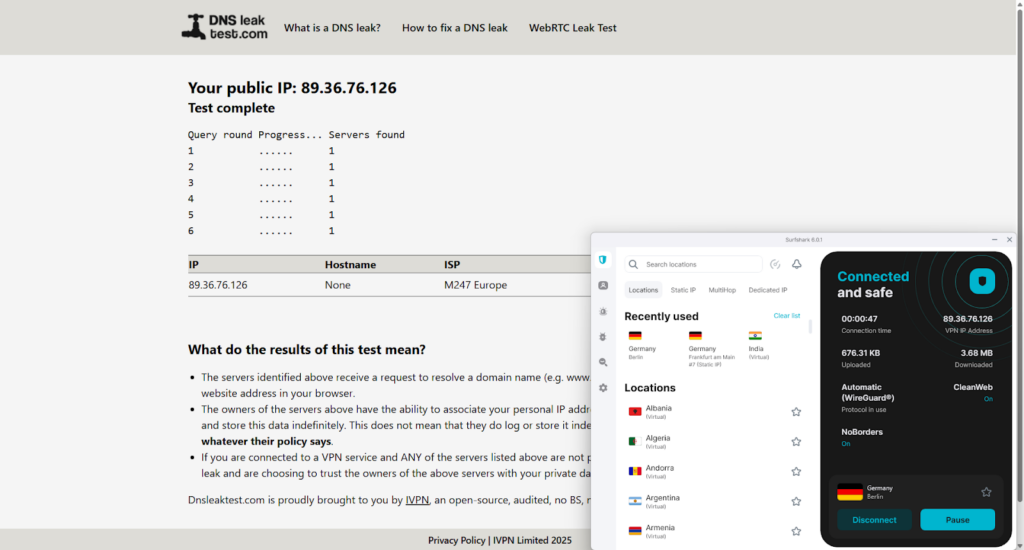
Task: Click the None hostname cell
Action: (338, 285)
